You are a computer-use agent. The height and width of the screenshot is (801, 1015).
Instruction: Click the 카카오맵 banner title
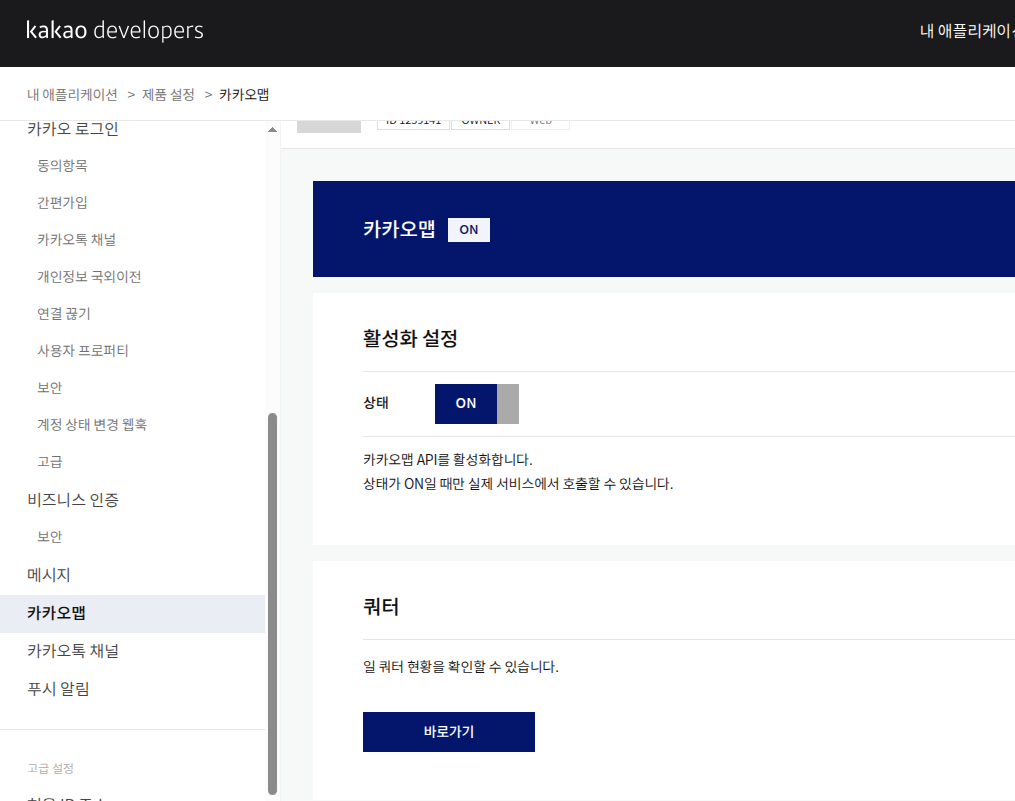[x=399, y=229]
